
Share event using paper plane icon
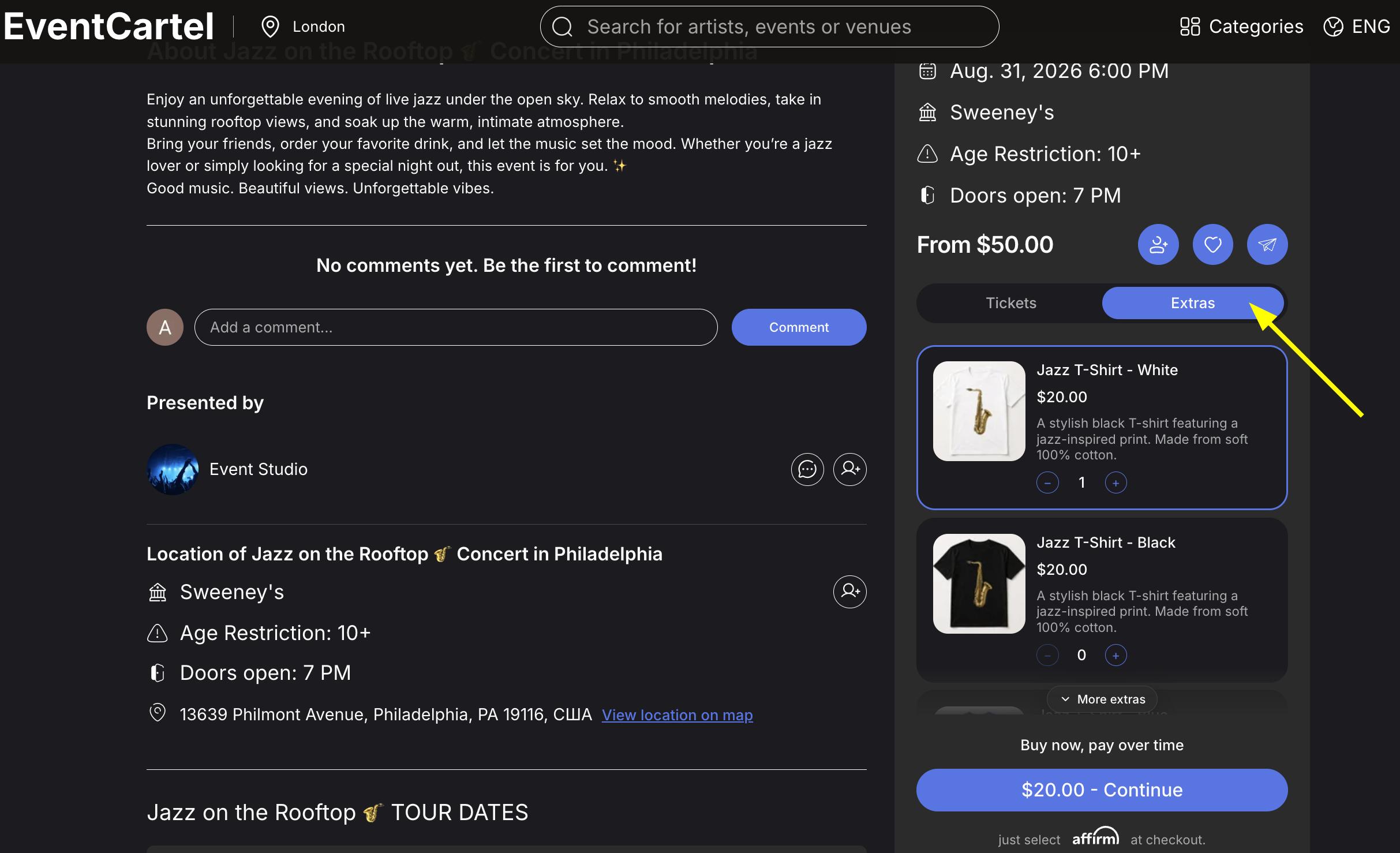[x=1267, y=245]
